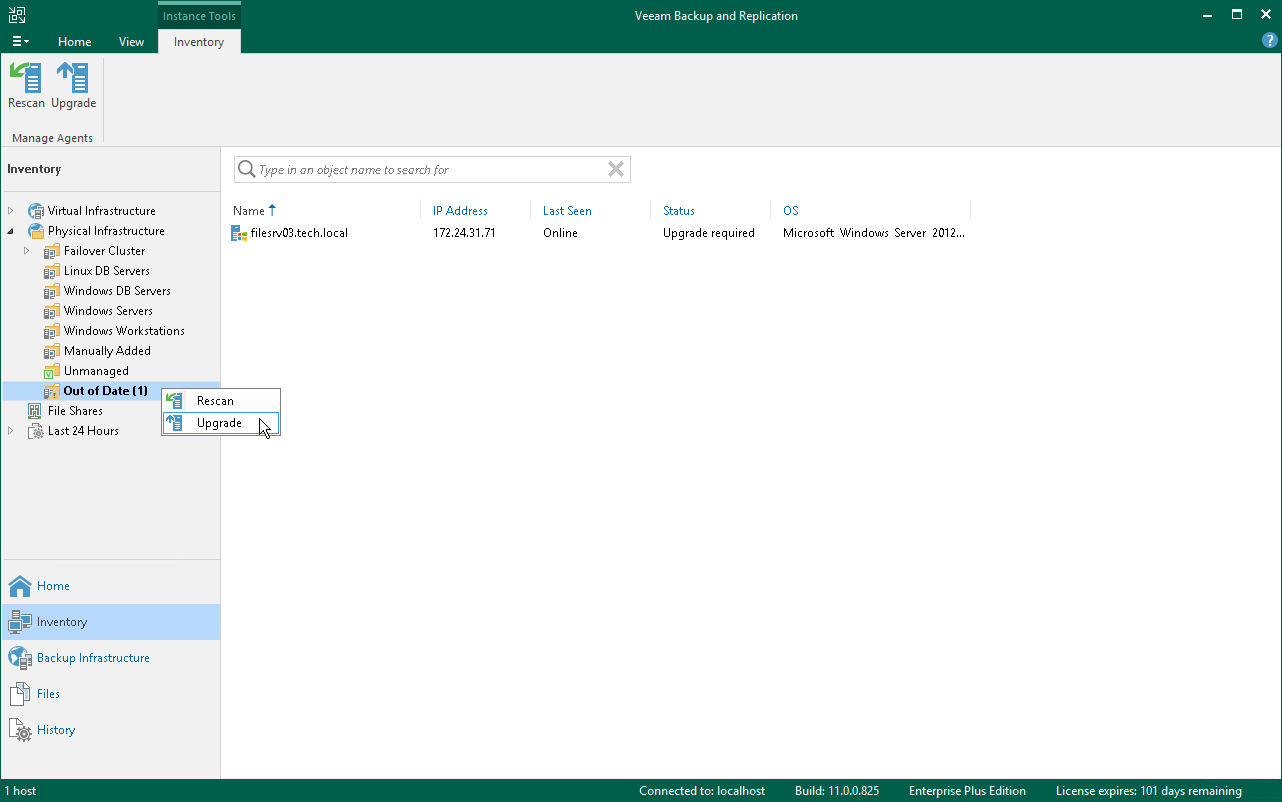Click Build 11.0.0.825 in status bar
Screen dimensions: 1282x802
(837, 791)
